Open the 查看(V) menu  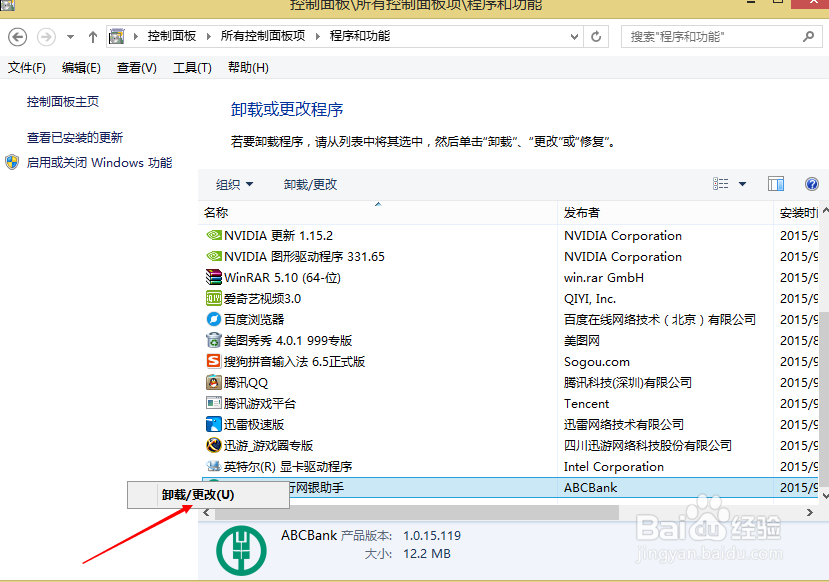click(x=136, y=68)
